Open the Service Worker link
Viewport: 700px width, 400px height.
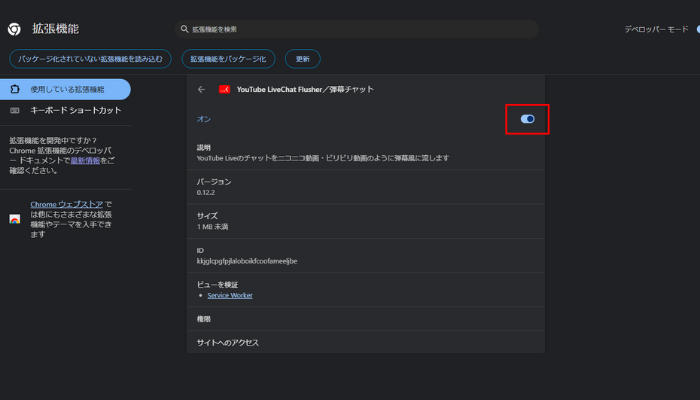point(230,296)
